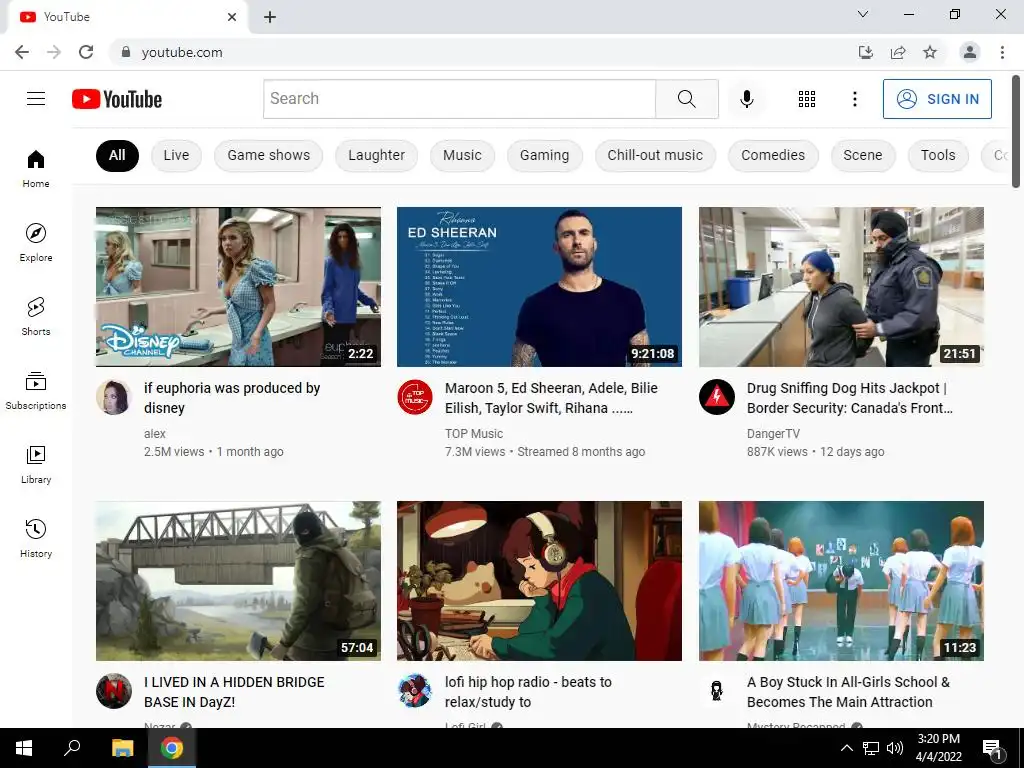Open 'if euphoria was produced by disney' title

pos(232,398)
